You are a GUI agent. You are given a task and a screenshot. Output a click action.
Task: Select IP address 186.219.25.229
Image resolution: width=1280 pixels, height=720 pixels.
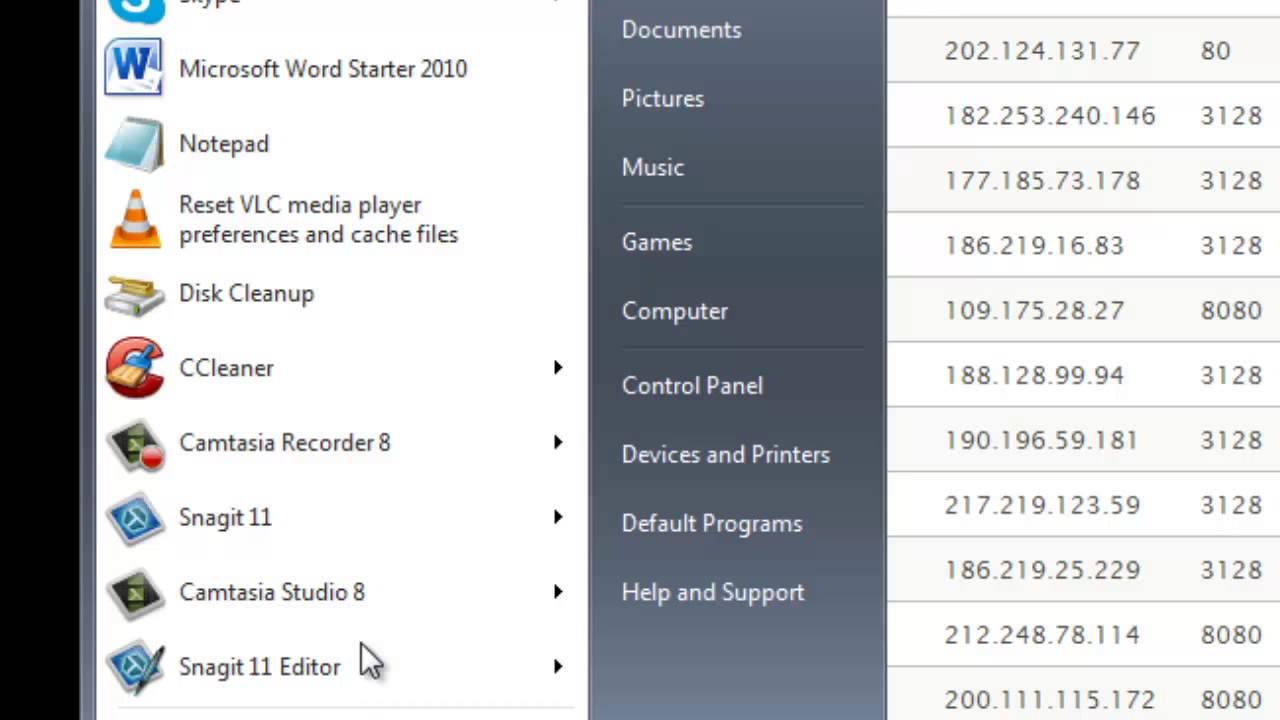1042,571
